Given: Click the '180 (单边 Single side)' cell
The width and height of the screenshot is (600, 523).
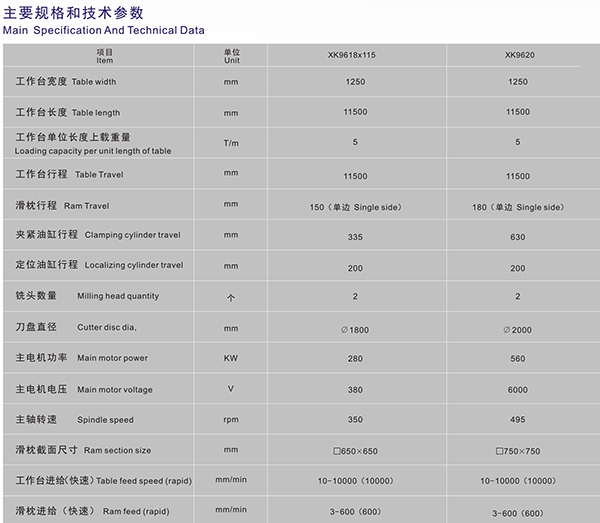Looking at the screenshot, I should tap(518, 207).
